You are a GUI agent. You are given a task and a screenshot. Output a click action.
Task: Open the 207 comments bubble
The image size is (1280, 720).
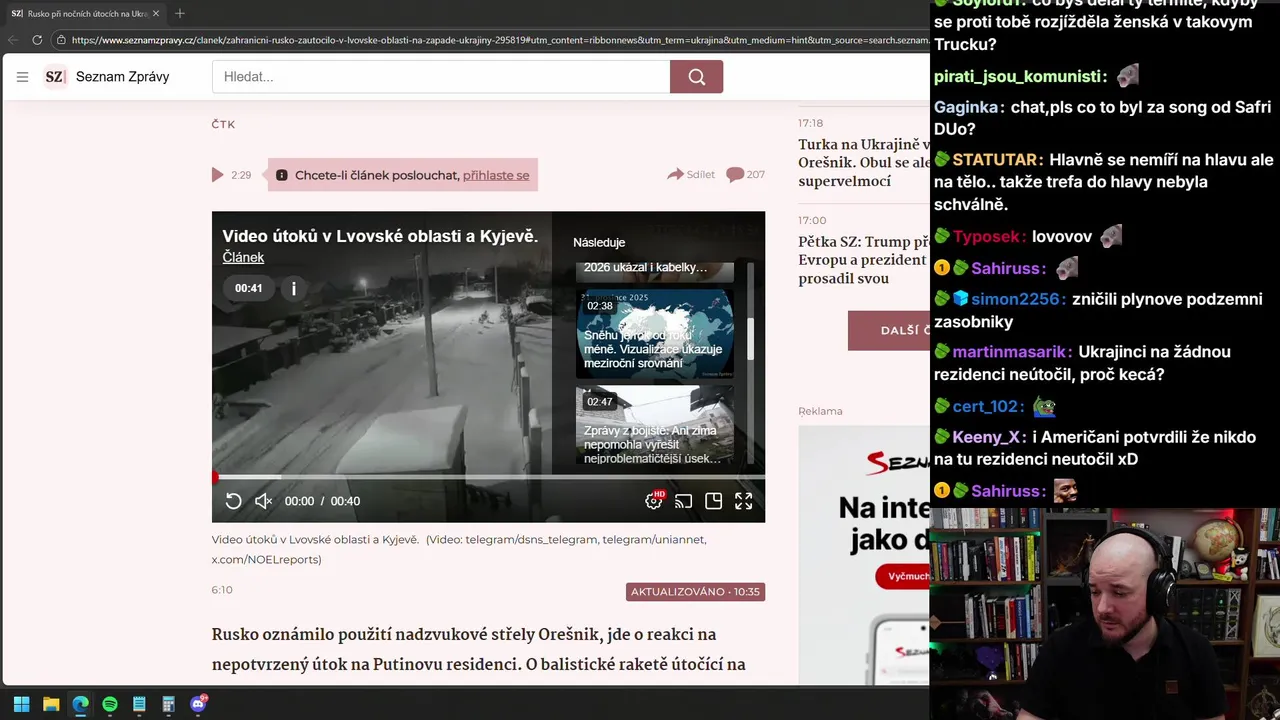click(x=745, y=174)
